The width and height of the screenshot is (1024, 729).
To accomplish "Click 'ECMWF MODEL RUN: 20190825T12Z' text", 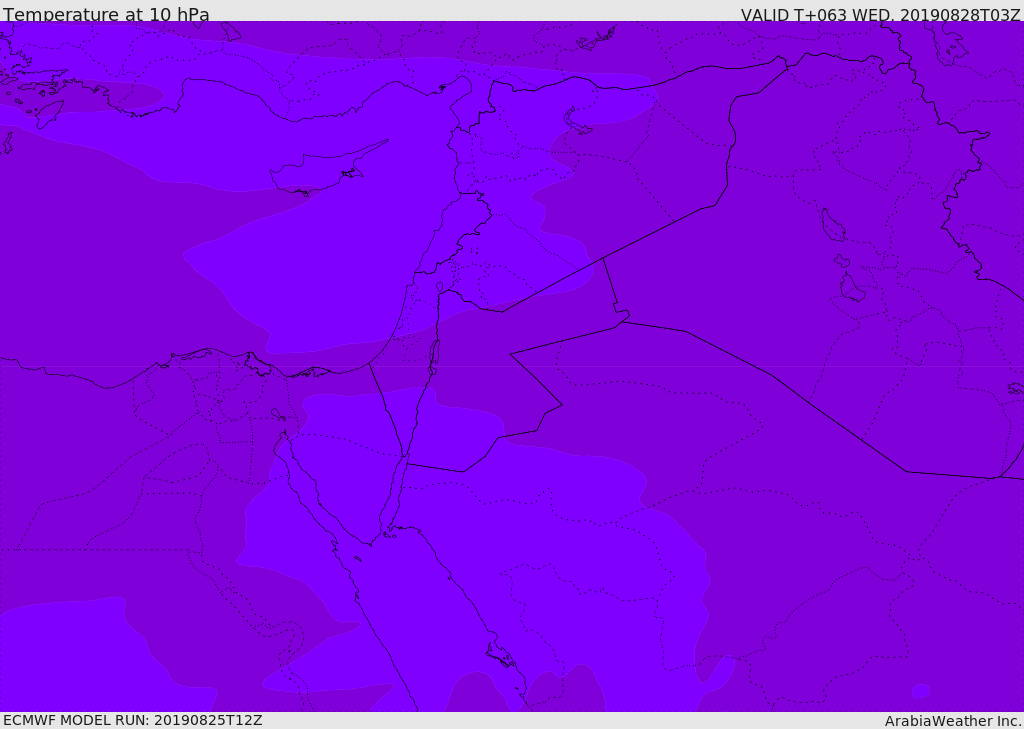I will tap(133, 720).
